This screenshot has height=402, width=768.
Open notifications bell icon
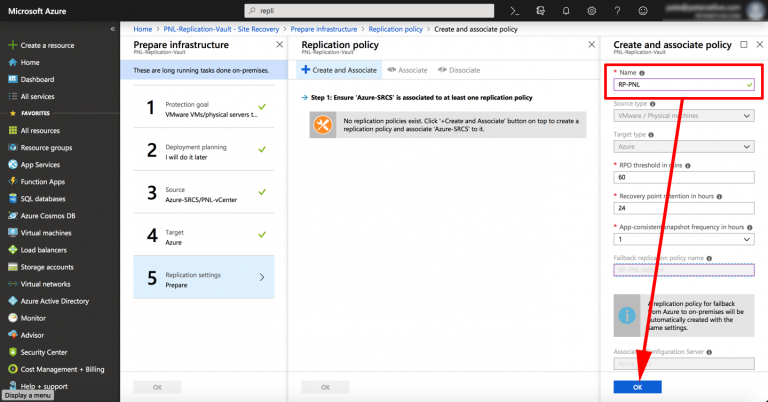(566, 11)
